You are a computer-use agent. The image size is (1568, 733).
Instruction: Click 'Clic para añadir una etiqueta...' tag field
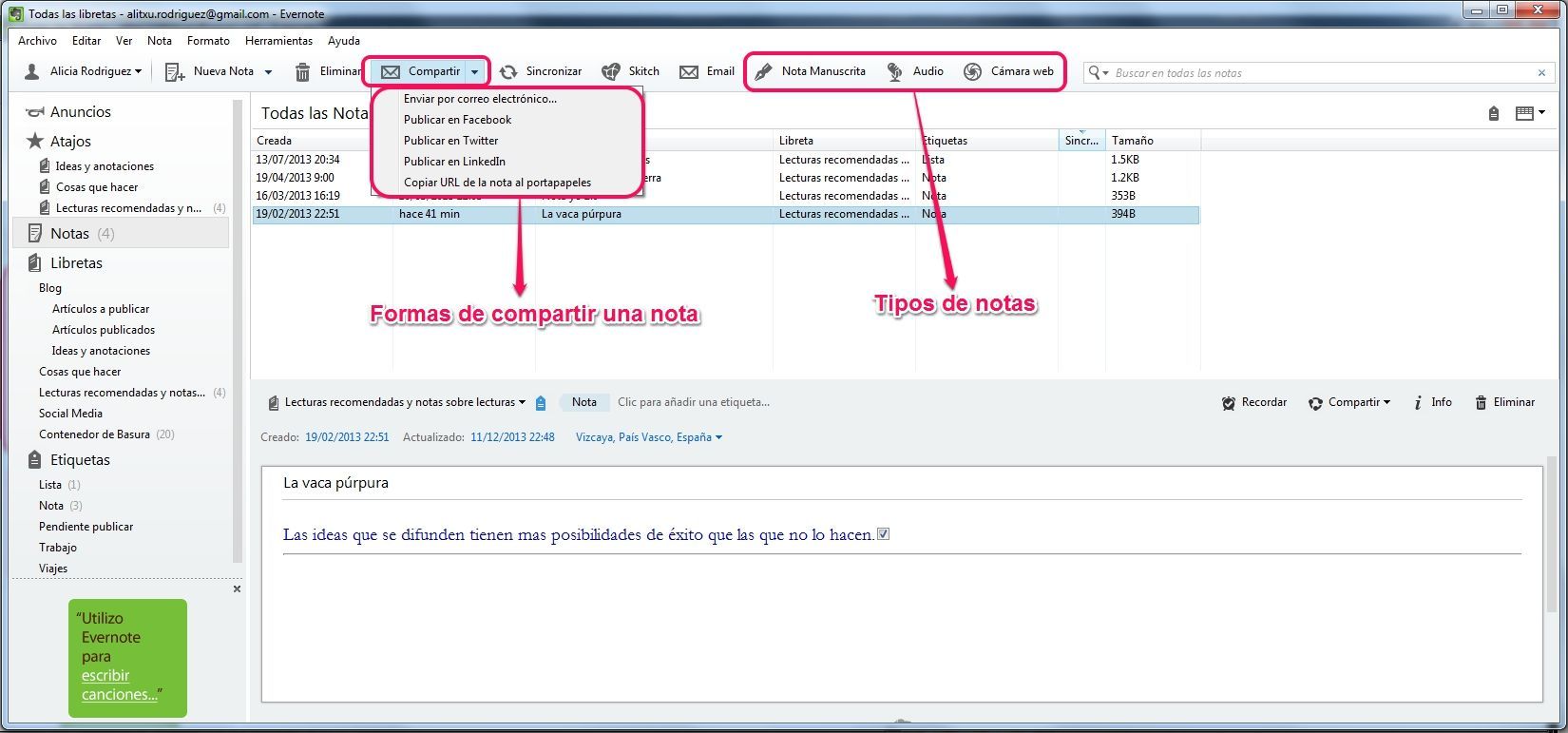pos(694,402)
